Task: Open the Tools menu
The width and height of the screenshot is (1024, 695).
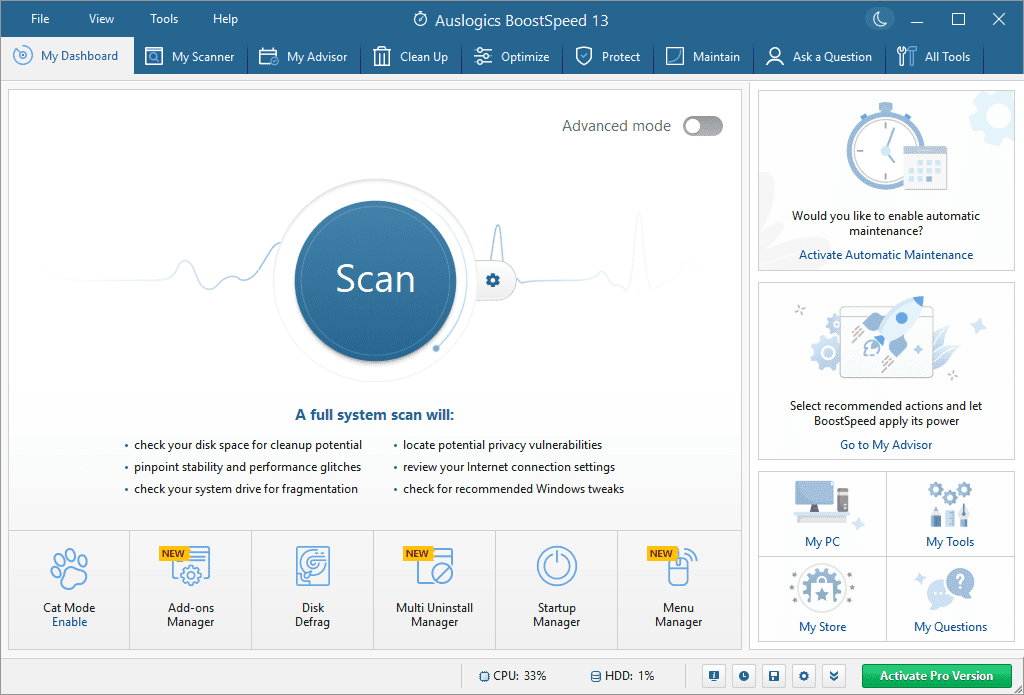Action: pos(164,19)
